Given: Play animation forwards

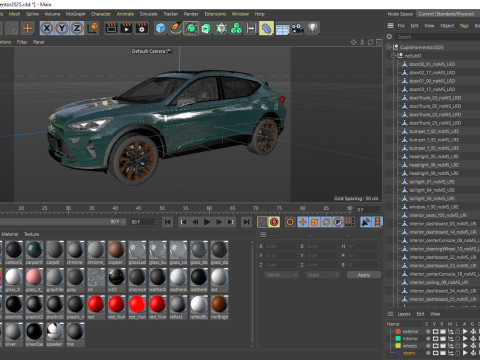Looking at the screenshot, I should (207, 222).
